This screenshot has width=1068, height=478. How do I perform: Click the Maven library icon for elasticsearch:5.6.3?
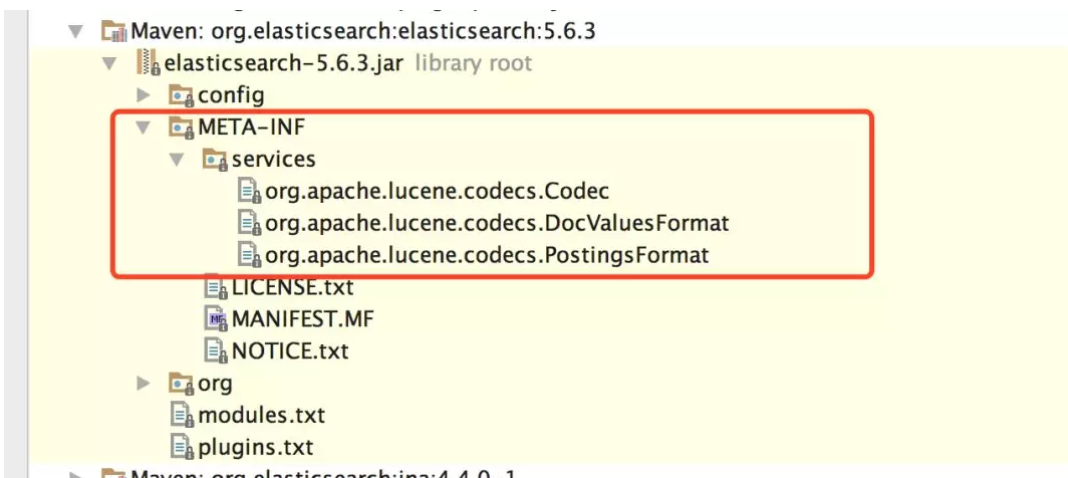pos(114,31)
